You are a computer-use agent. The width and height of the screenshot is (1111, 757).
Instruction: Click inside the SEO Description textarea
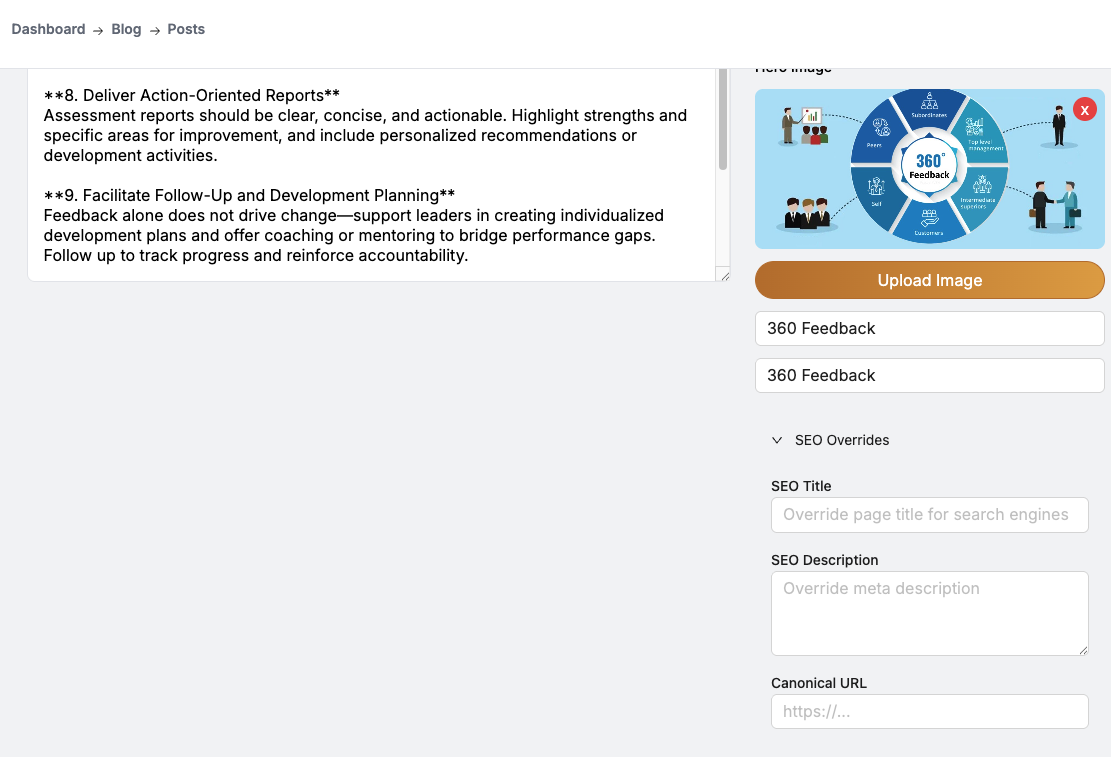pos(929,612)
